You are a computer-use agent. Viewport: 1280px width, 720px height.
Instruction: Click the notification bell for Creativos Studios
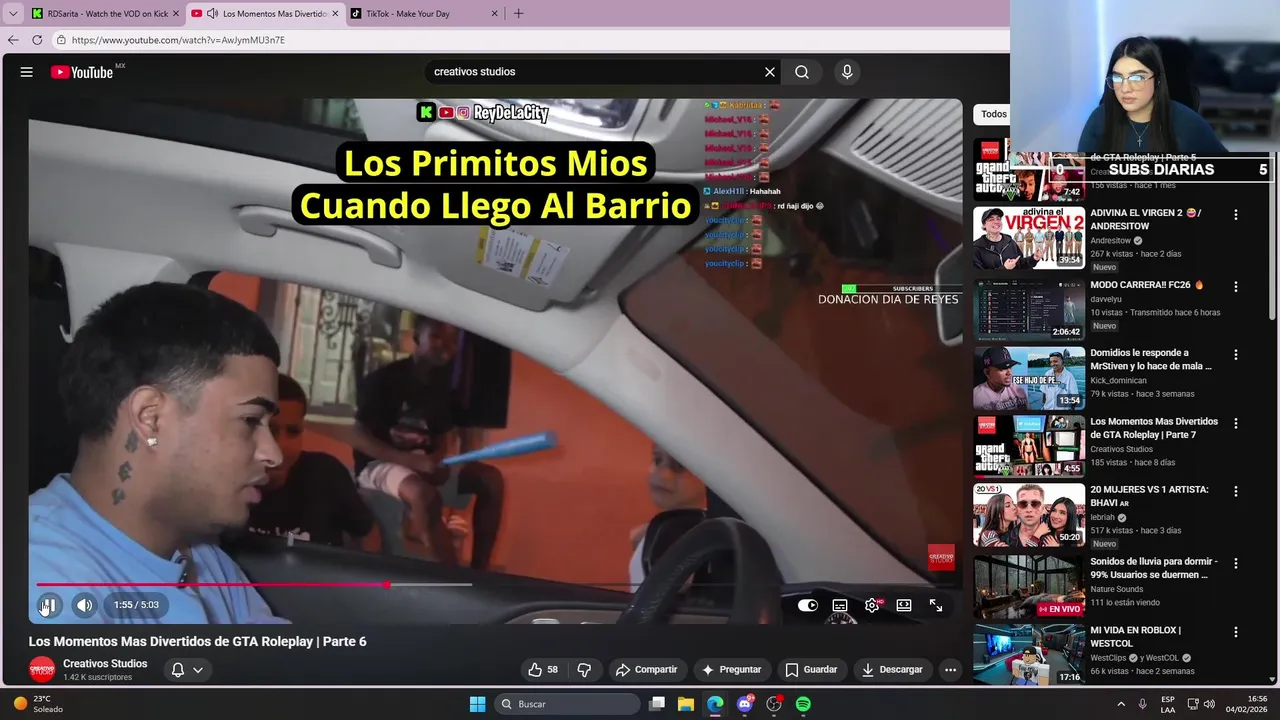(177, 670)
